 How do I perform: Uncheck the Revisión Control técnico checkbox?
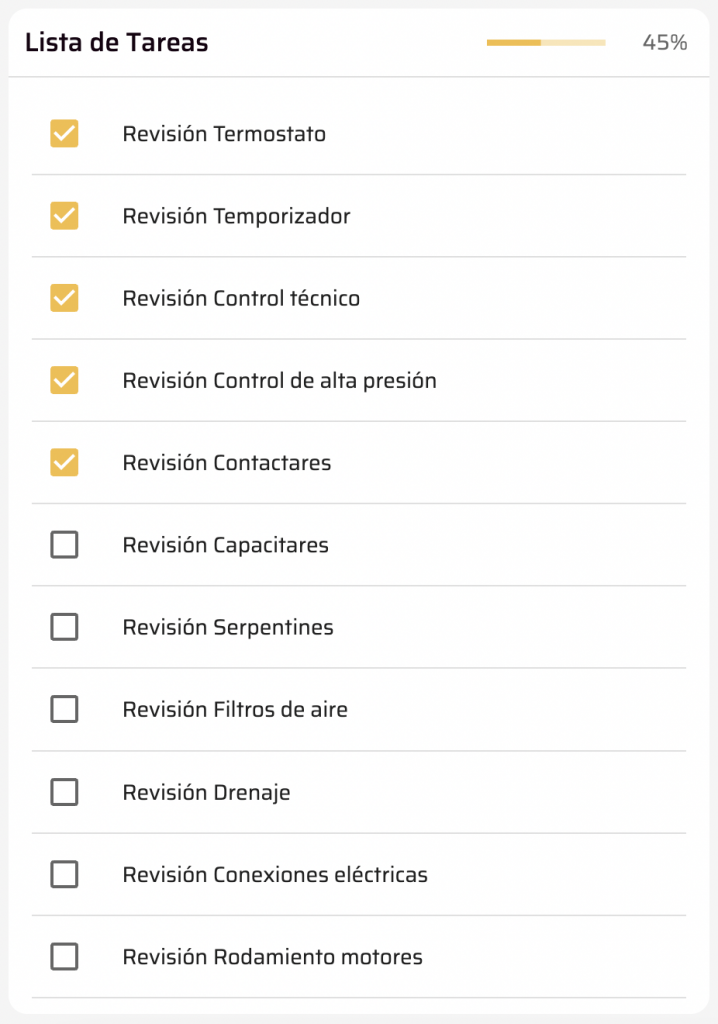coord(64,298)
